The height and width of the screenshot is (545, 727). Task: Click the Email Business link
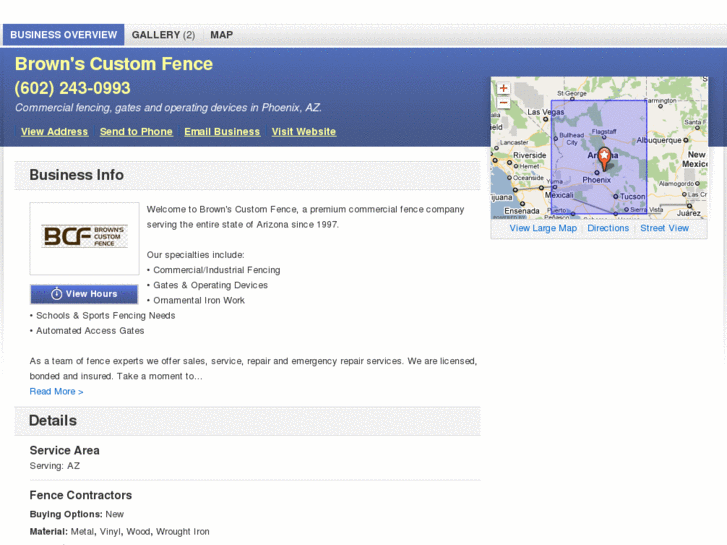point(222,132)
